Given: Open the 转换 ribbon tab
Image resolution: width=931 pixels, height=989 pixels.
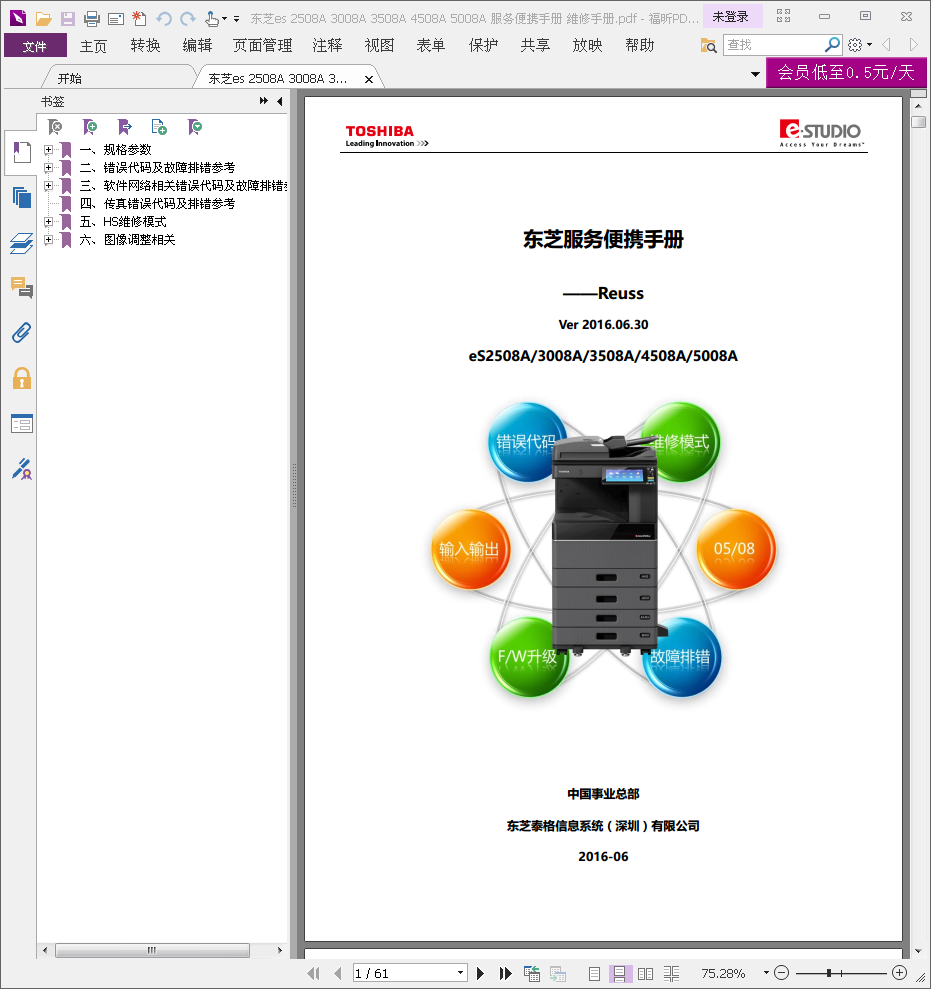Looking at the screenshot, I should [x=146, y=45].
